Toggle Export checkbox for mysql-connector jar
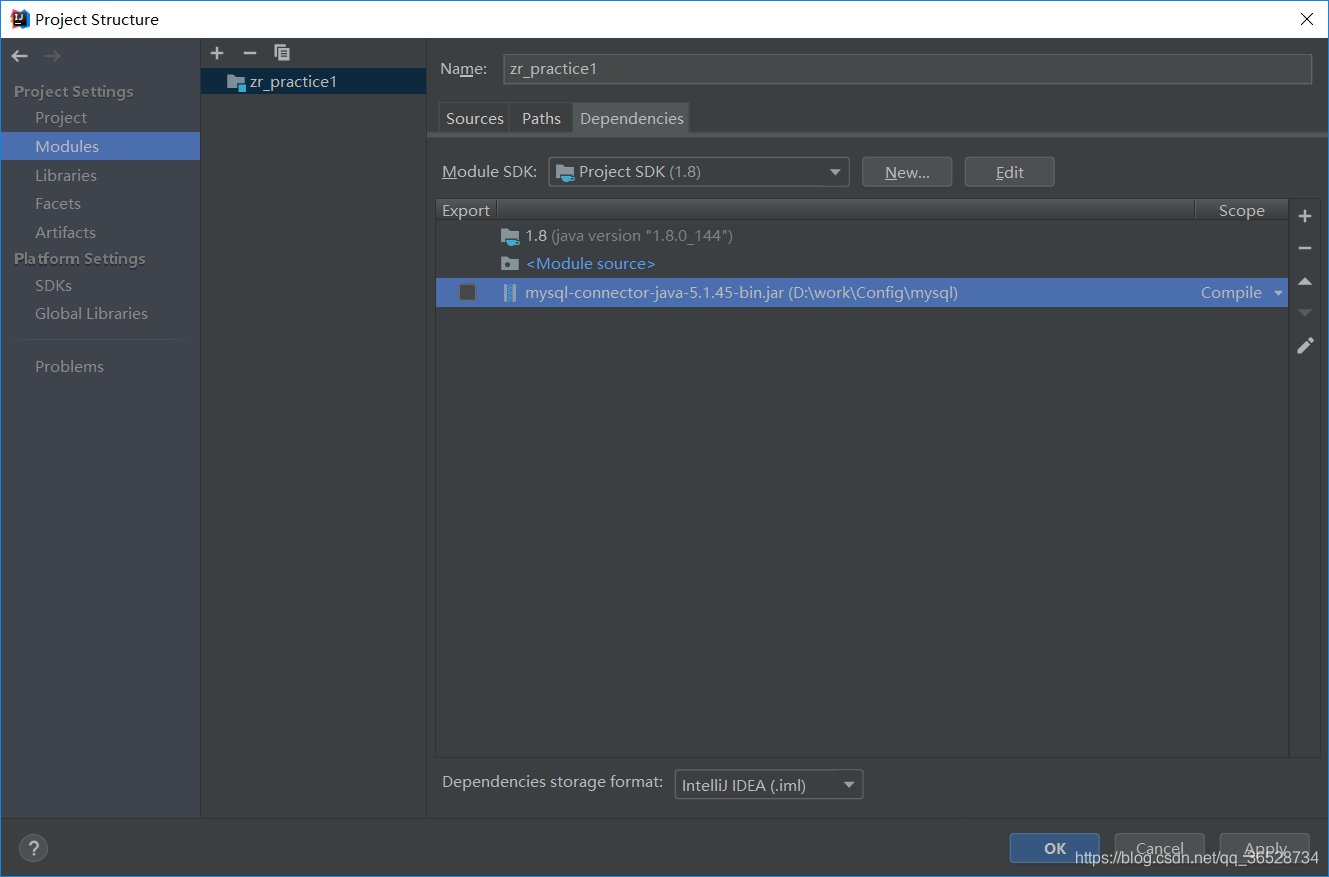The width and height of the screenshot is (1329, 877). (x=467, y=293)
